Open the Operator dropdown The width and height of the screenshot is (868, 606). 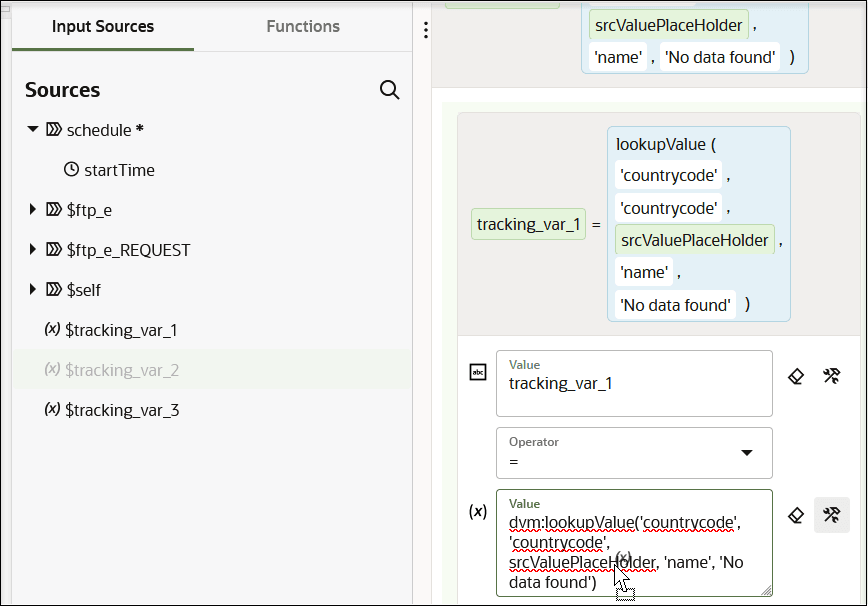tap(746, 453)
